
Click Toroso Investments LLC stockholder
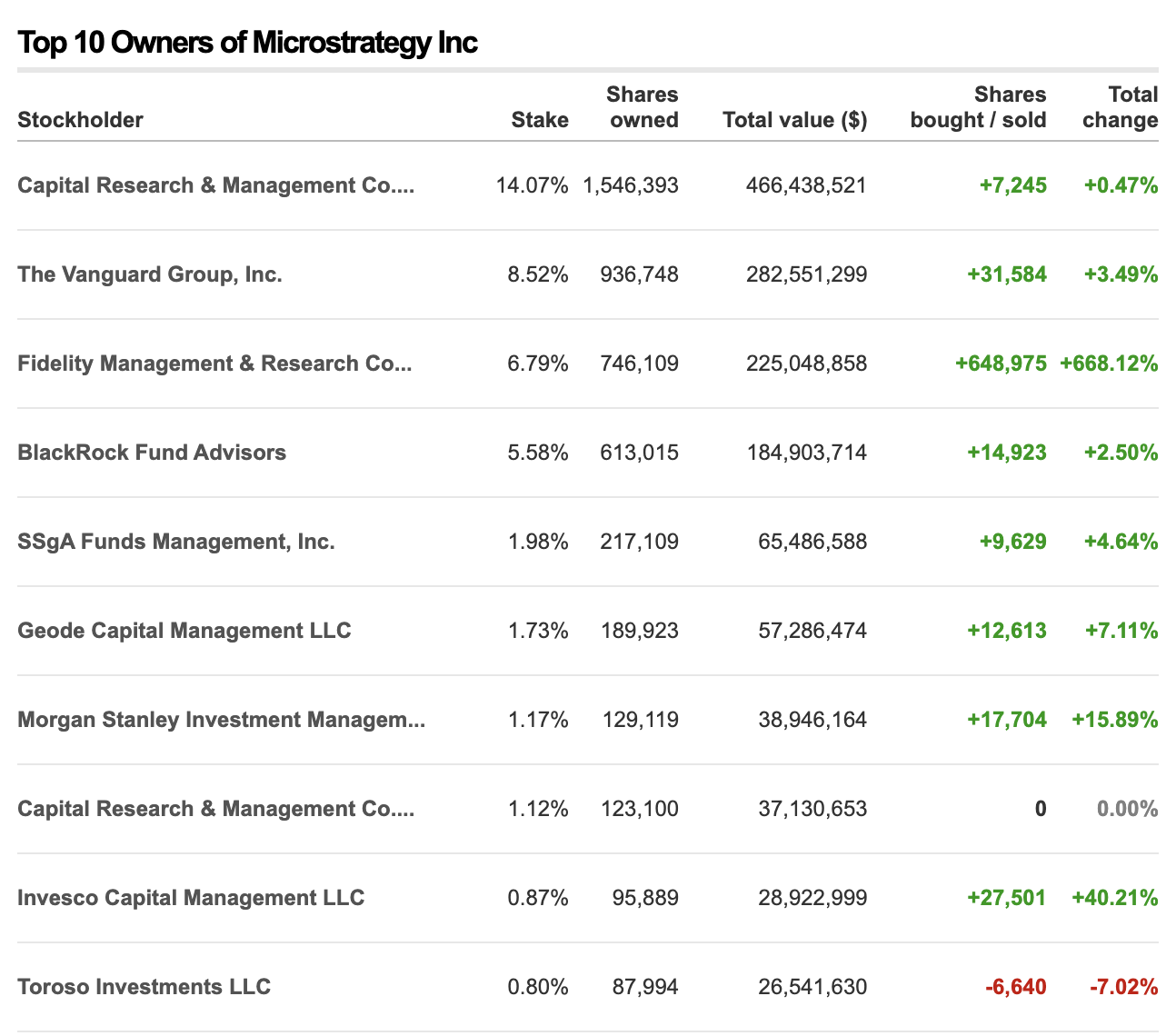[145, 987]
